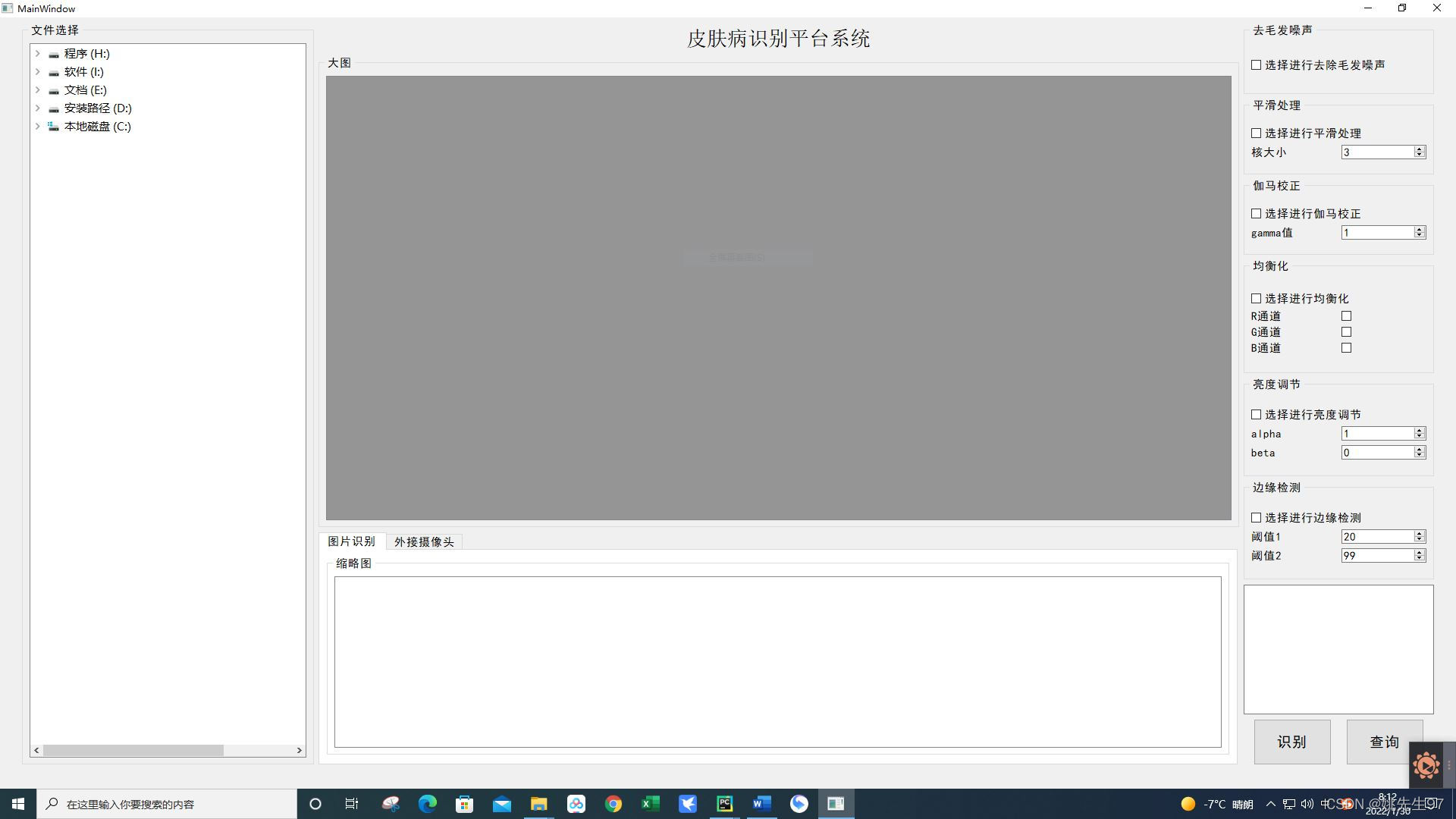The height and width of the screenshot is (819, 1456).
Task: Open Microsoft Edge from the taskbar
Action: [428, 804]
